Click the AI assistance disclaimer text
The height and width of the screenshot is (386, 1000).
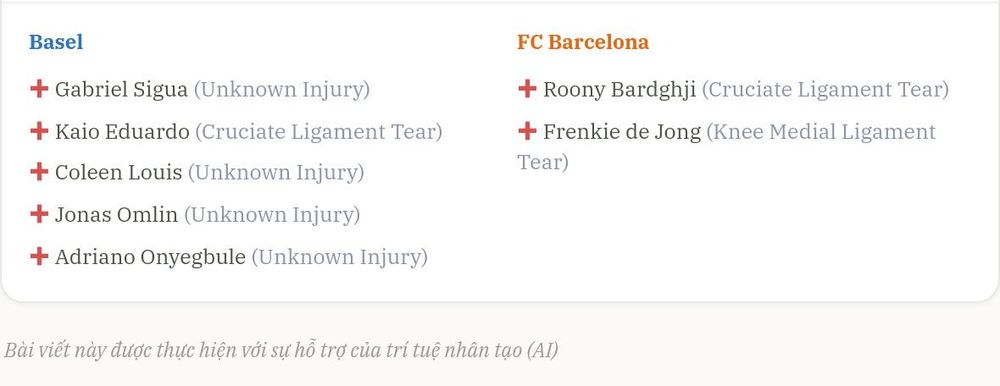(x=281, y=350)
